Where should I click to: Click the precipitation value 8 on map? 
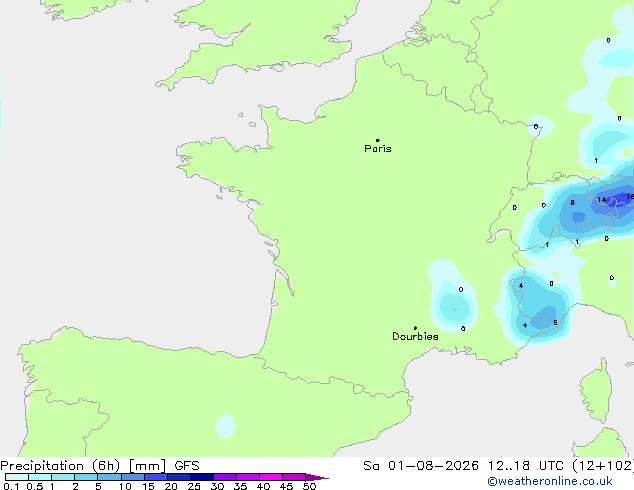tap(573, 203)
